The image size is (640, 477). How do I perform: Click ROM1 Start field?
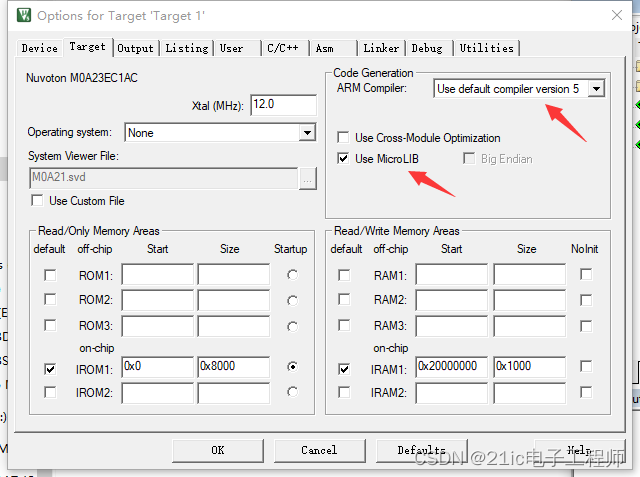158,274
